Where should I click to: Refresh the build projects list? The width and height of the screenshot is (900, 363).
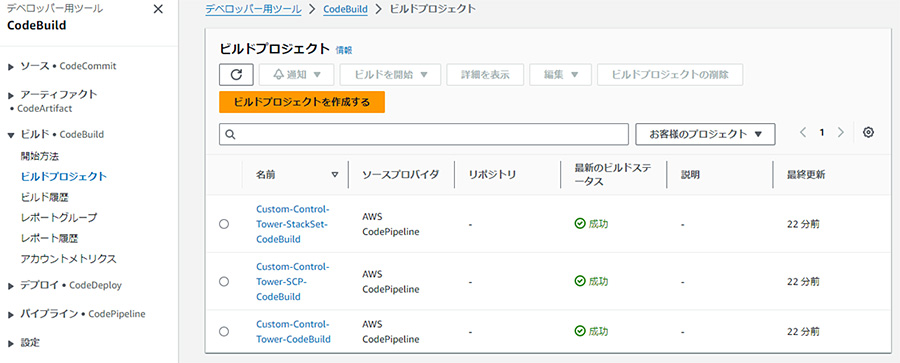coord(236,75)
